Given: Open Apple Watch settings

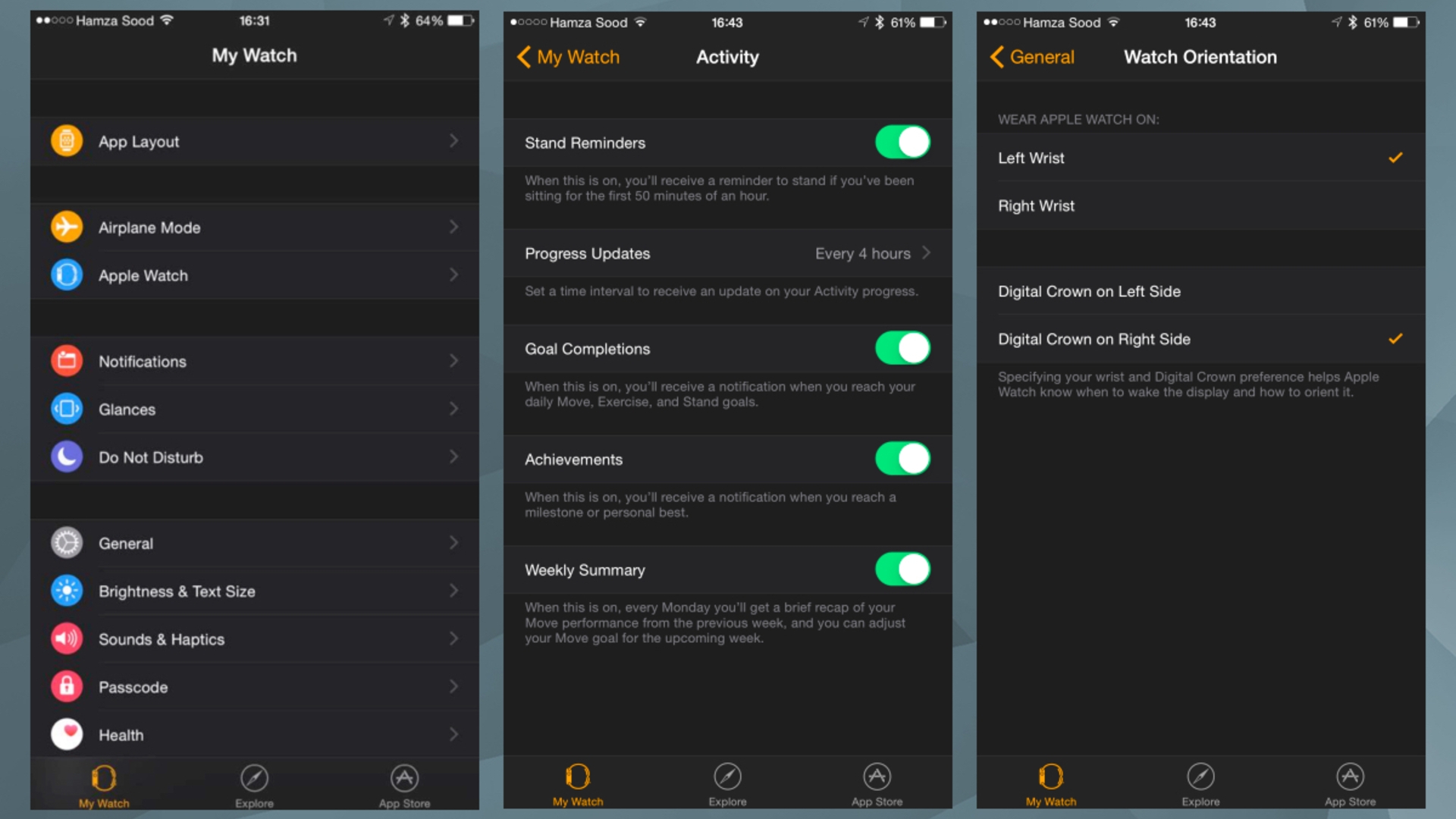Looking at the screenshot, I should 253,275.
